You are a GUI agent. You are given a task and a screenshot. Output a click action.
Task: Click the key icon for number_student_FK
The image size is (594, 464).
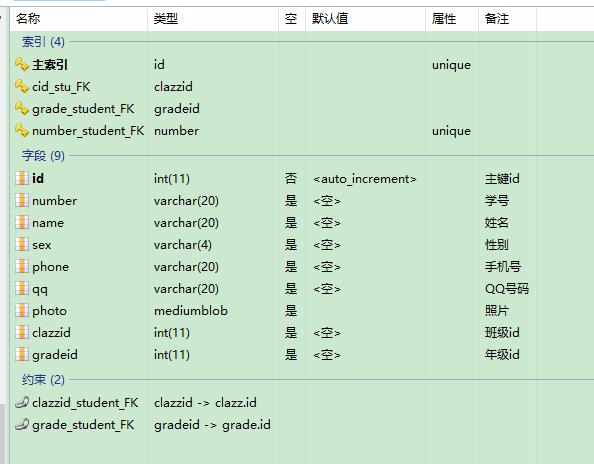pos(22,130)
